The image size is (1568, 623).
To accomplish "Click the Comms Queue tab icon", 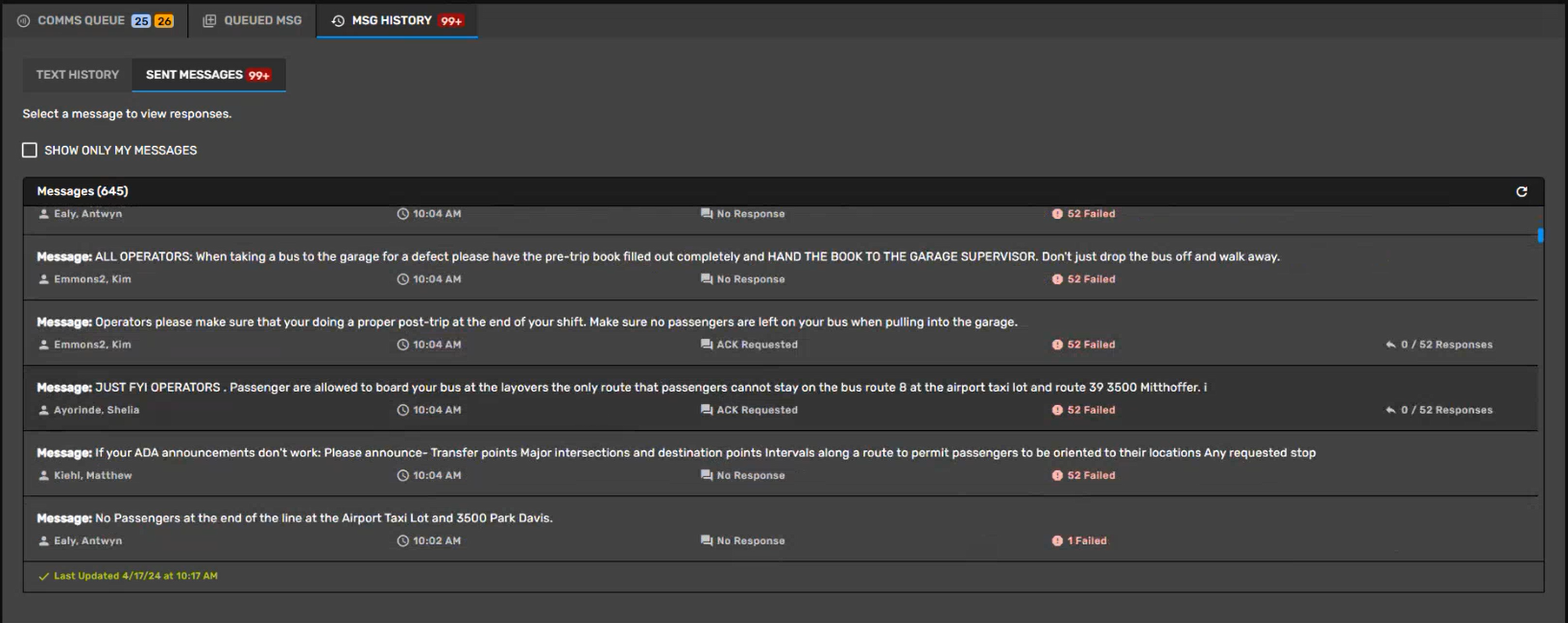I will (23, 20).
